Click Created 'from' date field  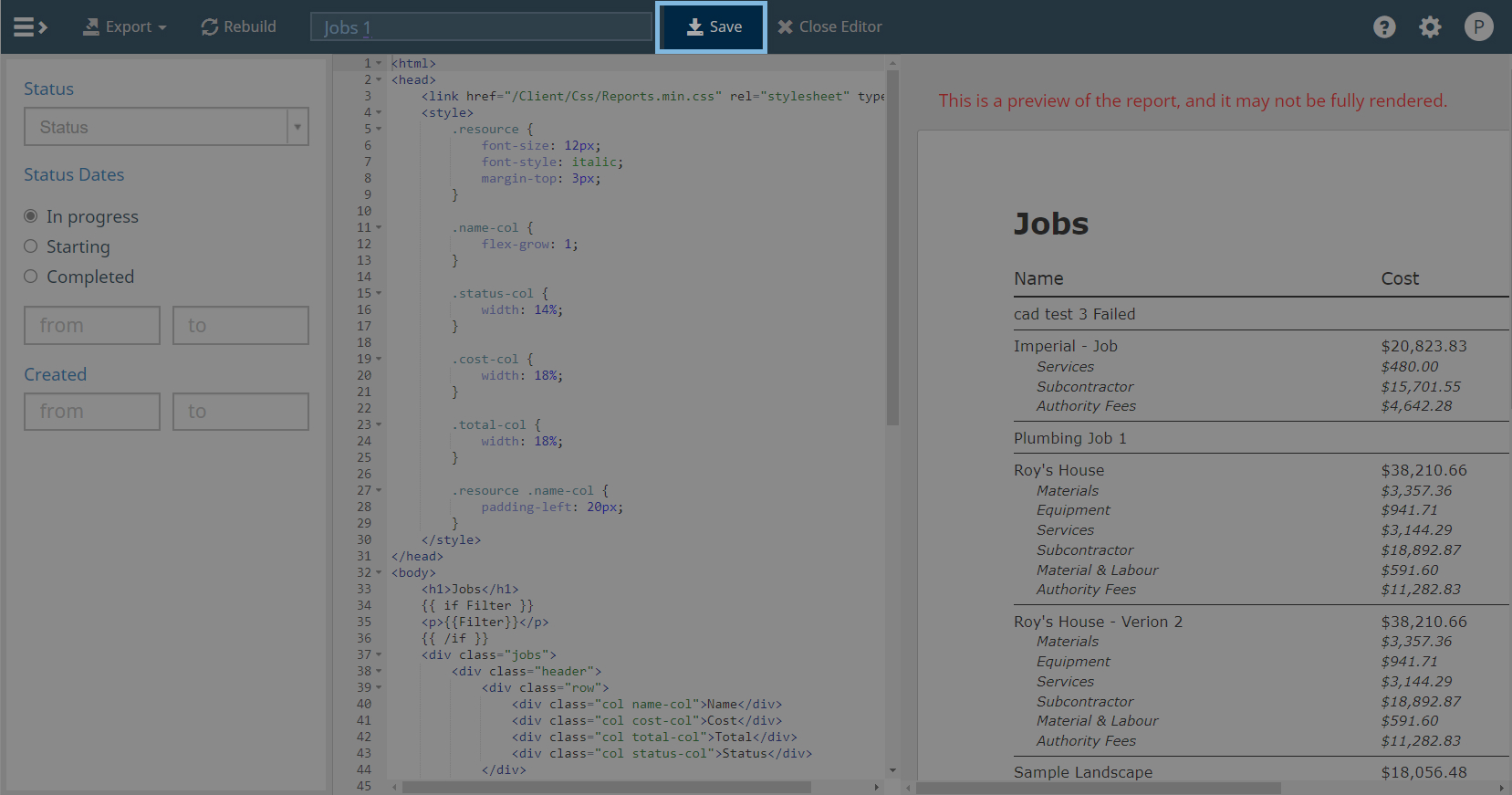point(92,412)
